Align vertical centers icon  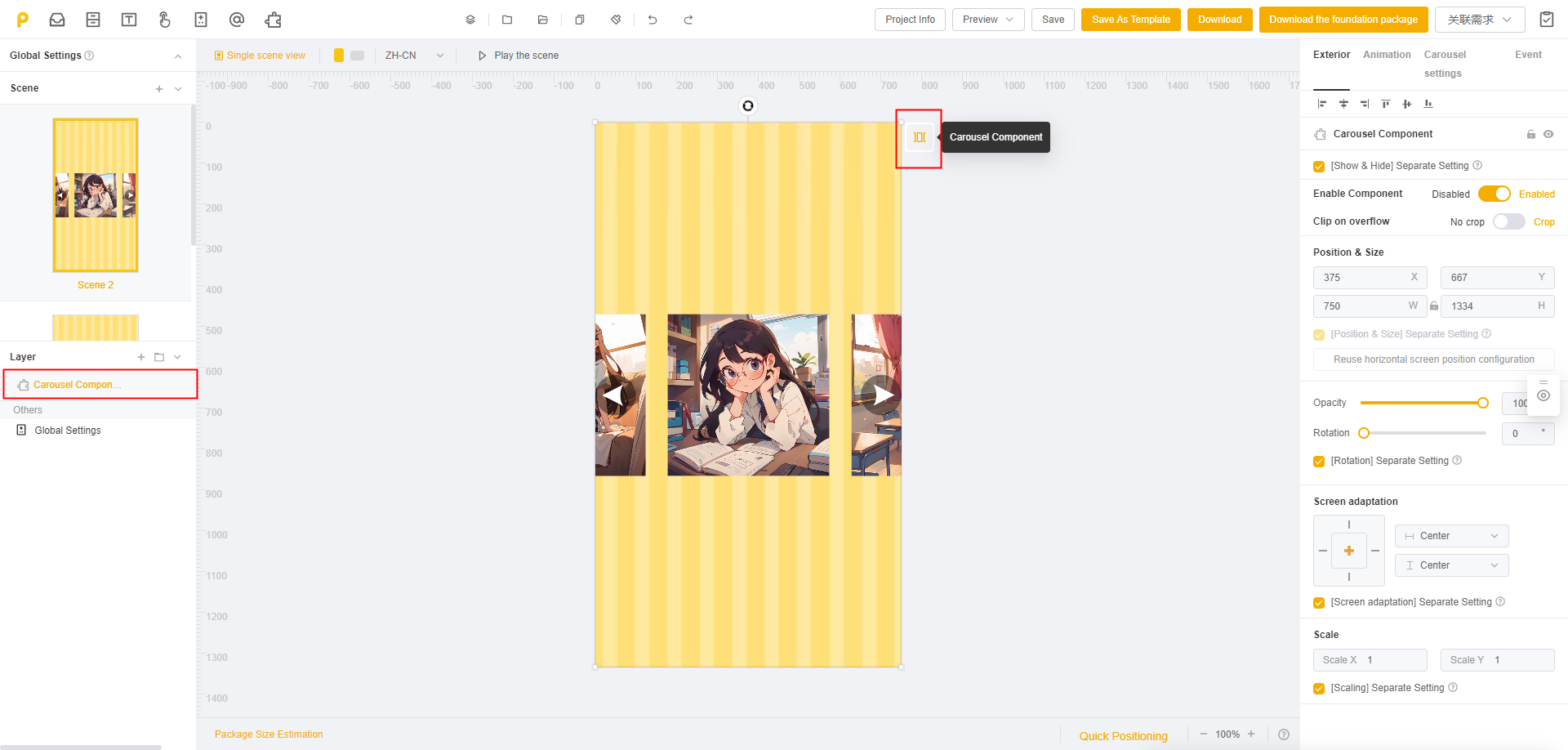1407,104
